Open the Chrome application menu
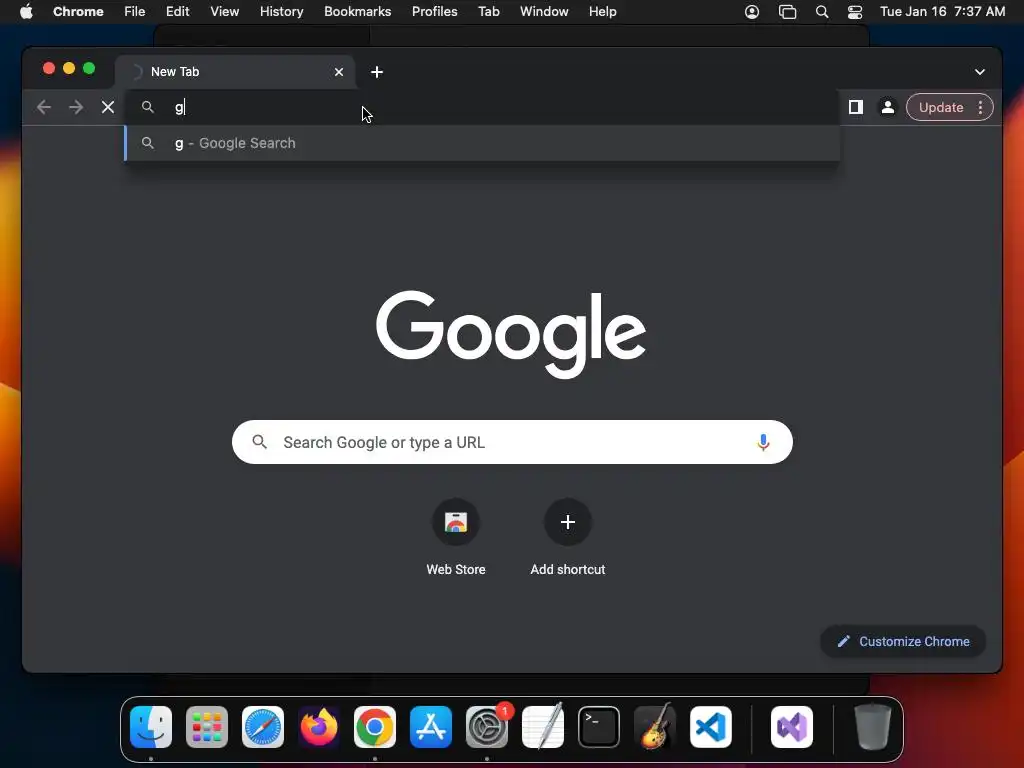The height and width of the screenshot is (768, 1024). click(78, 12)
